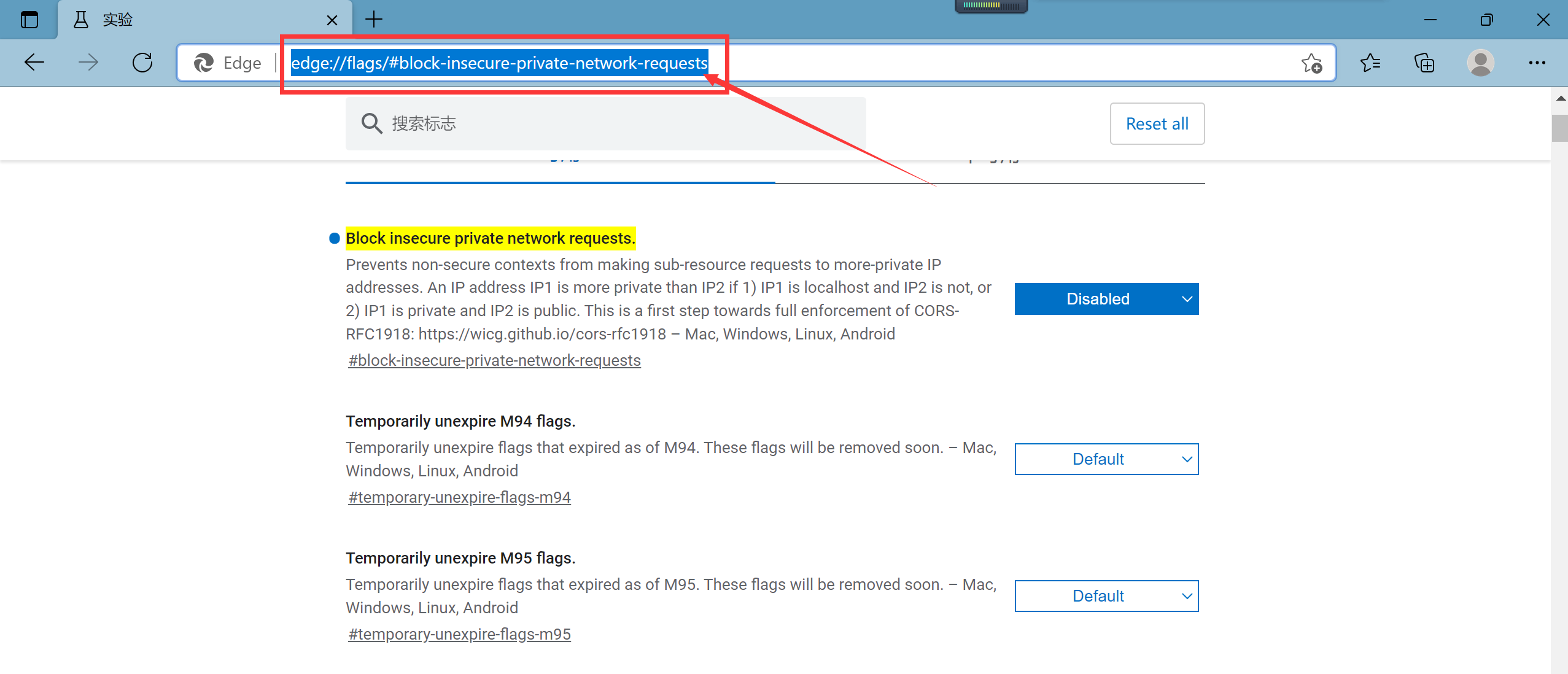
Task: Open the Disabled dropdown for Block insecure requests
Action: click(1106, 299)
